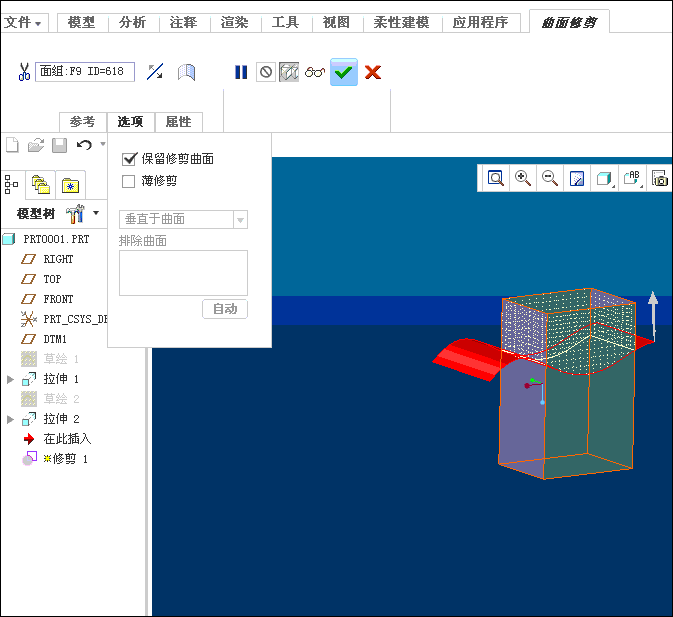Click the zoom out magnifier icon

[x=549, y=178]
